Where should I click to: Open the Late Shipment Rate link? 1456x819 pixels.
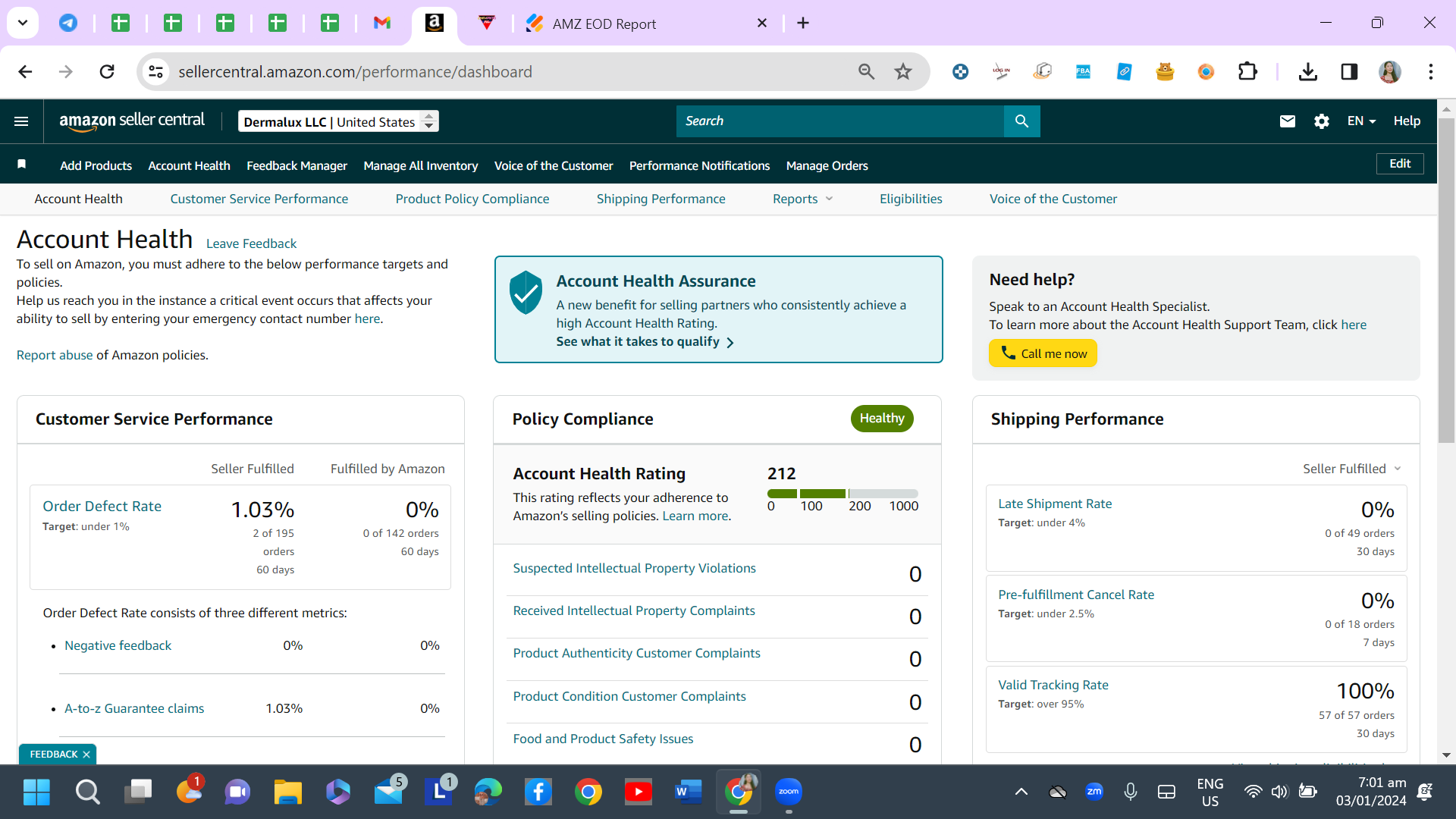[x=1055, y=504]
